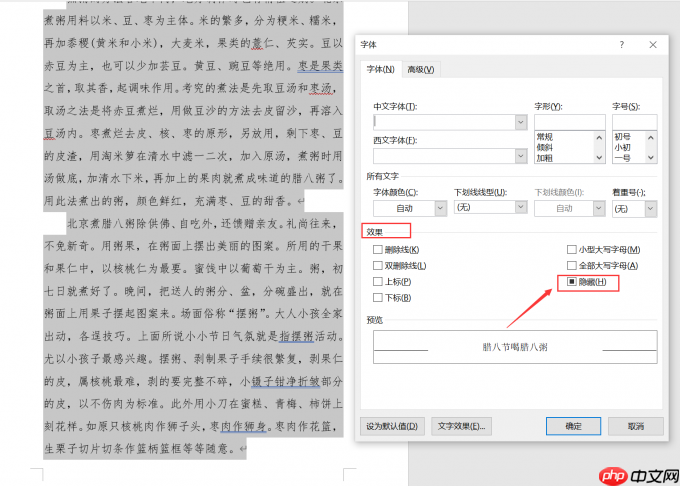
Task: Select 倾斜 in the 字形 list
Action: point(544,147)
